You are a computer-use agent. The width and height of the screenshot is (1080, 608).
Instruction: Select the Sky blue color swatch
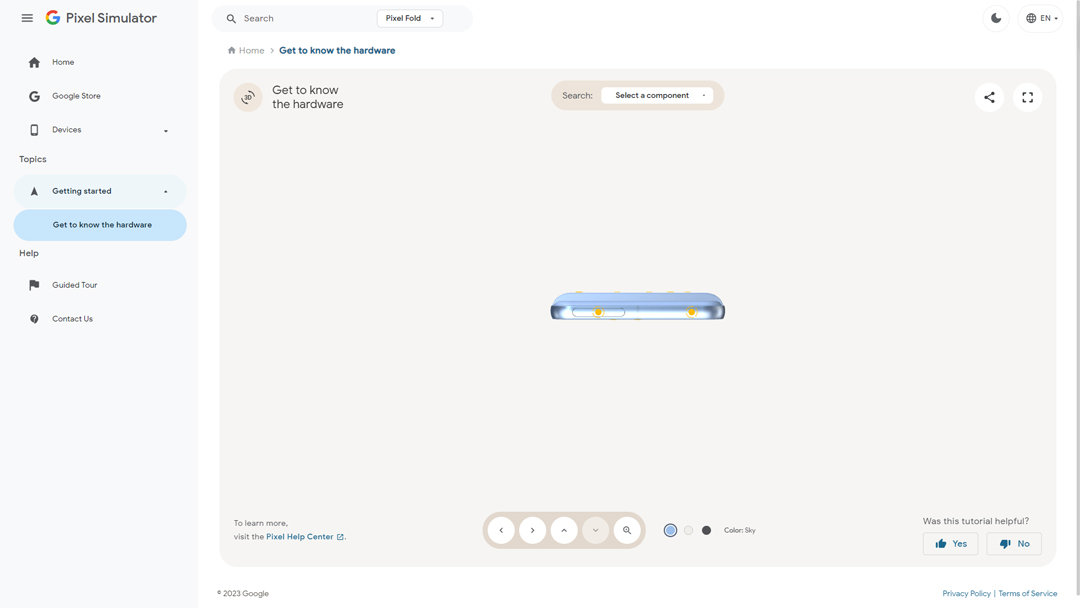pos(670,530)
